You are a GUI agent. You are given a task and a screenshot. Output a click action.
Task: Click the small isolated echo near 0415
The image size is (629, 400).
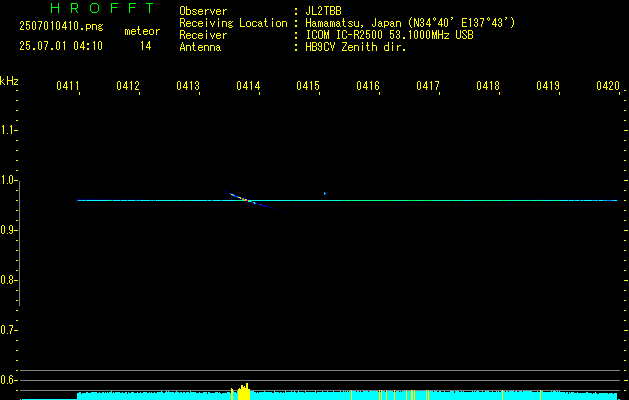[325, 193]
